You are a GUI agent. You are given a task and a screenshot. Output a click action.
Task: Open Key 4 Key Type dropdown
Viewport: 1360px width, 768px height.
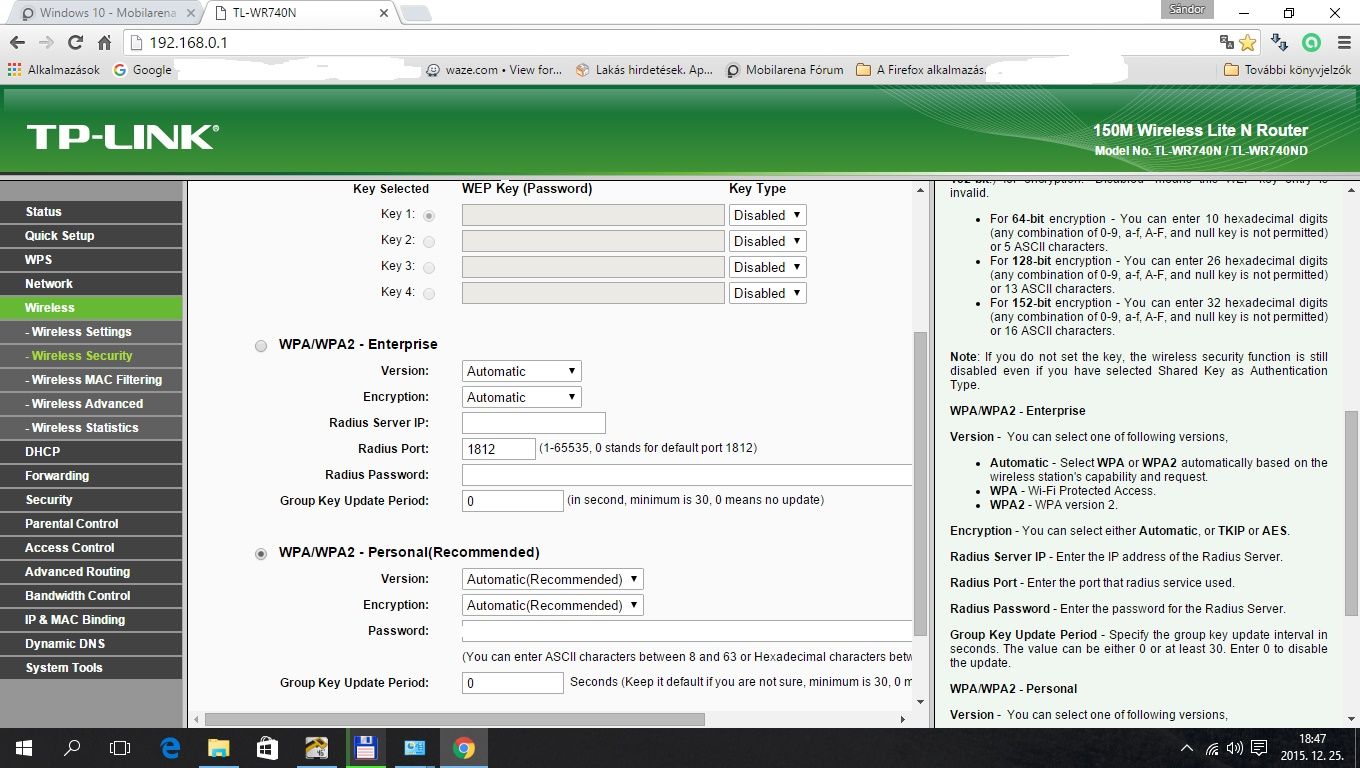click(767, 293)
